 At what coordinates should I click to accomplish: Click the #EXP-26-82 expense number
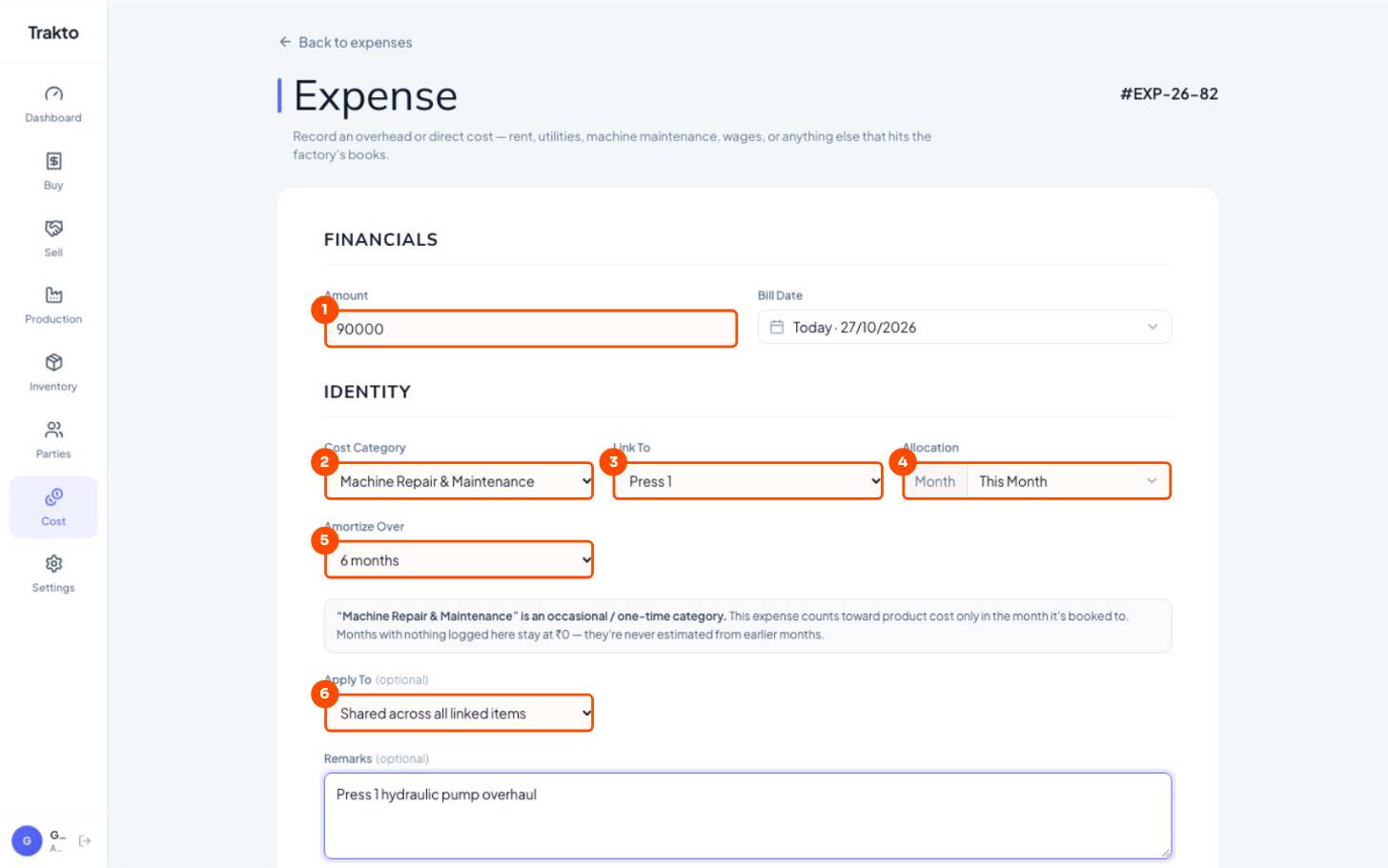point(1169,93)
